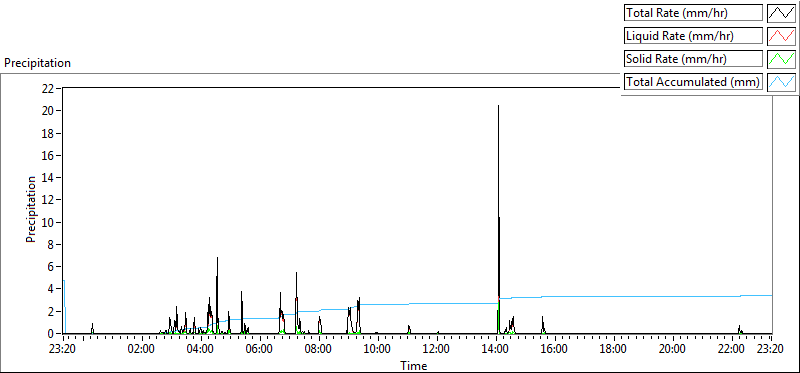Click the 16 value on Y axis
This screenshot has height=373, width=800.
48,155
